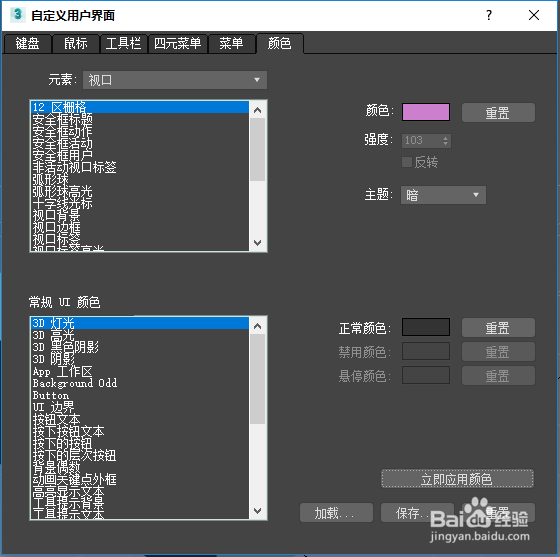Select 3D 高光 in UI colors list
Viewport: 560px width, 557px height.
140,335
